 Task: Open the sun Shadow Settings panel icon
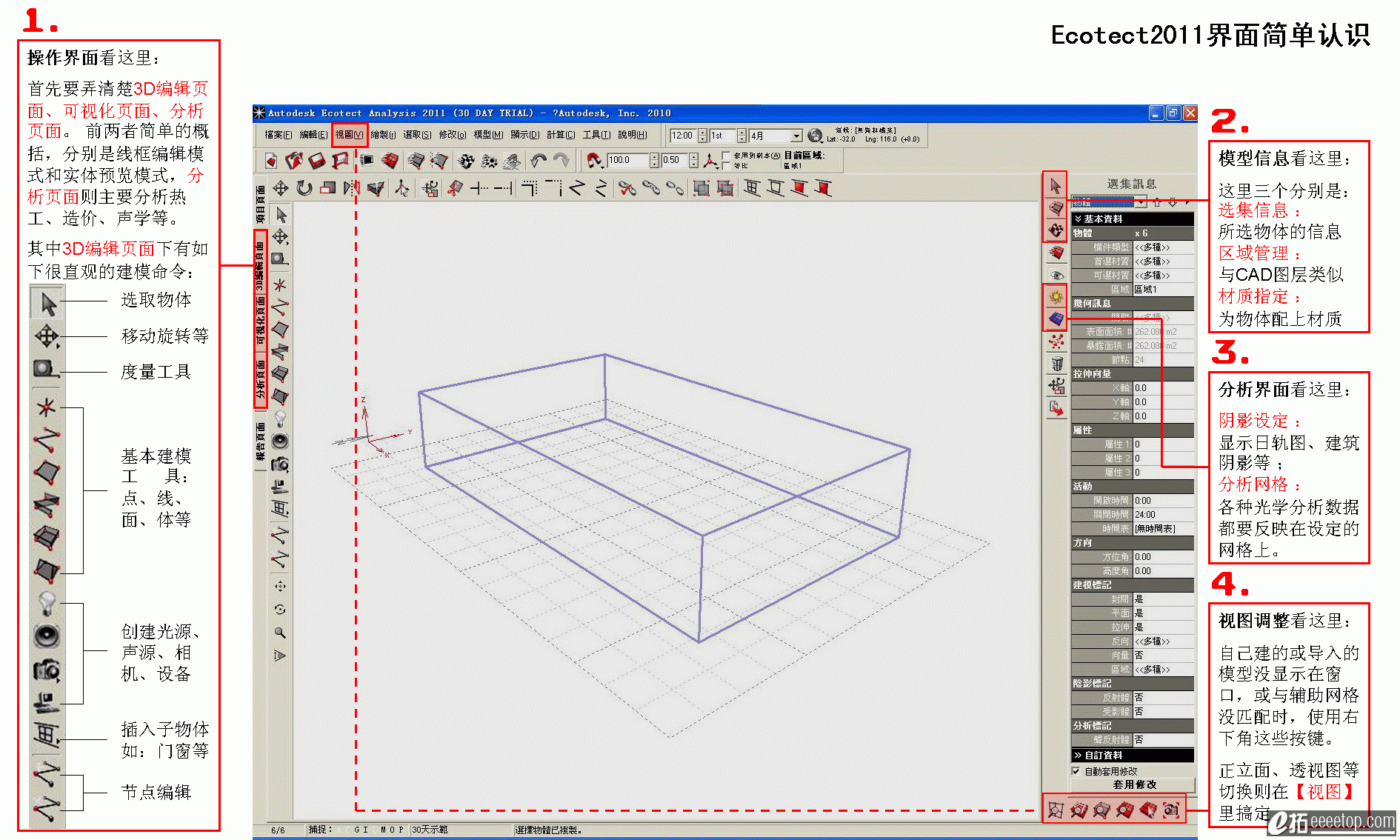[1056, 297]
